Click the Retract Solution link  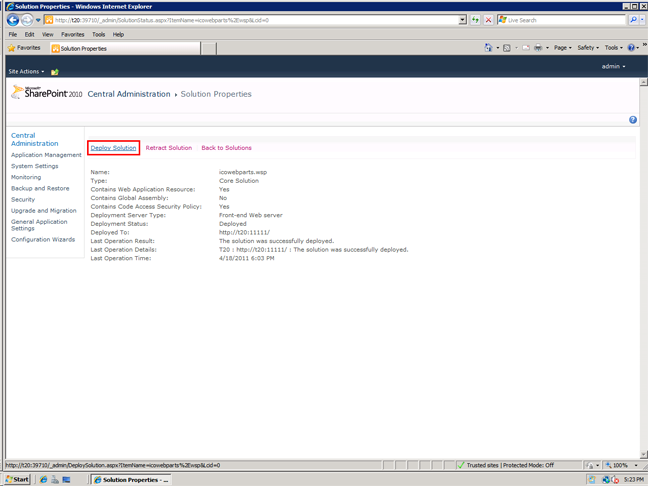pyautogui.click(x=169, y=148)
